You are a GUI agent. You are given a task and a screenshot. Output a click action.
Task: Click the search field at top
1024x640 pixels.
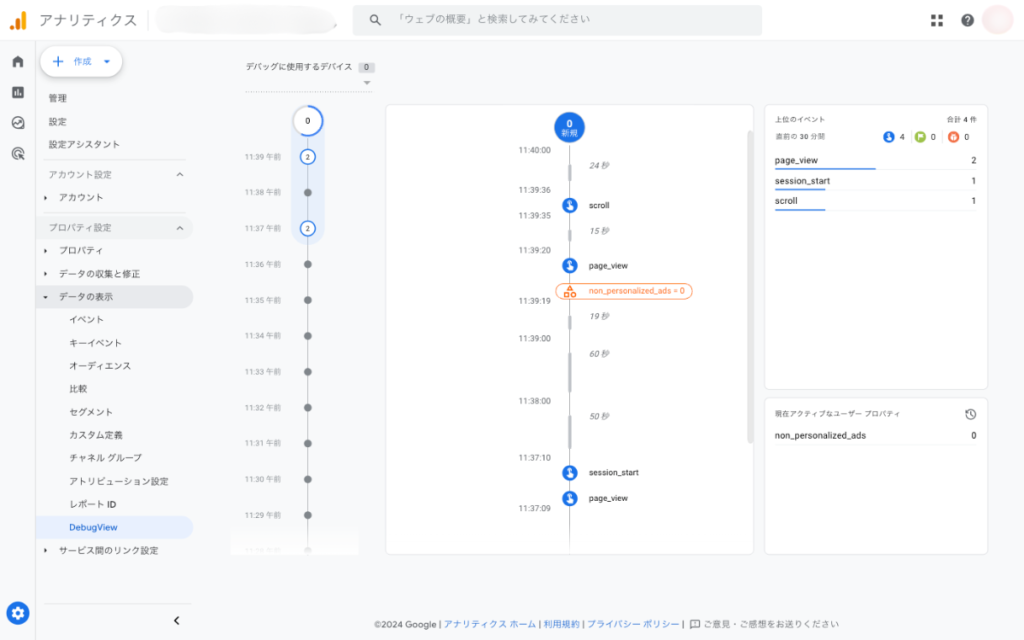tap(557, 20)
